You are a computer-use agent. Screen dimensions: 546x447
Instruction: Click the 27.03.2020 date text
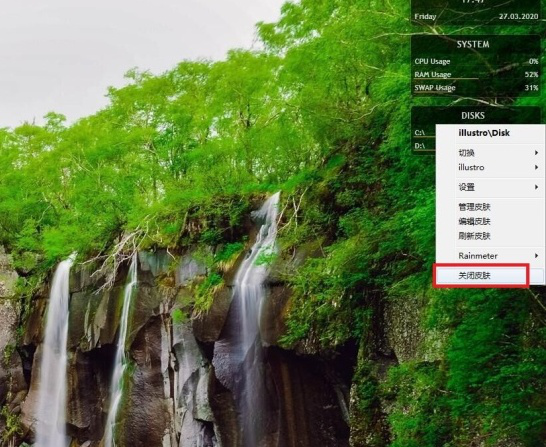pyautogui.click(x=518, y=16)
